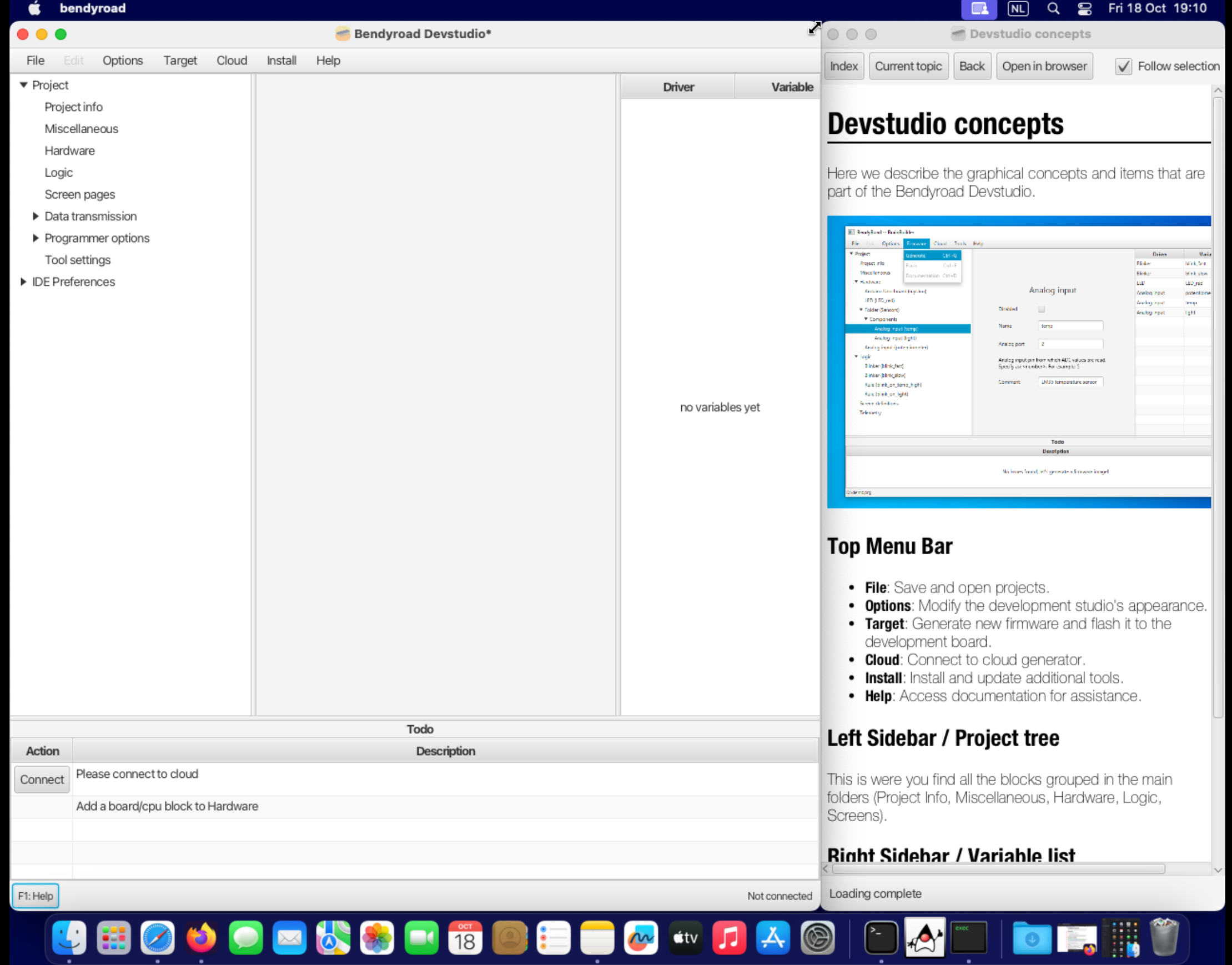Open Contacts app in dock
Screen dimensions: 1232x965
(x=510, y=938)
